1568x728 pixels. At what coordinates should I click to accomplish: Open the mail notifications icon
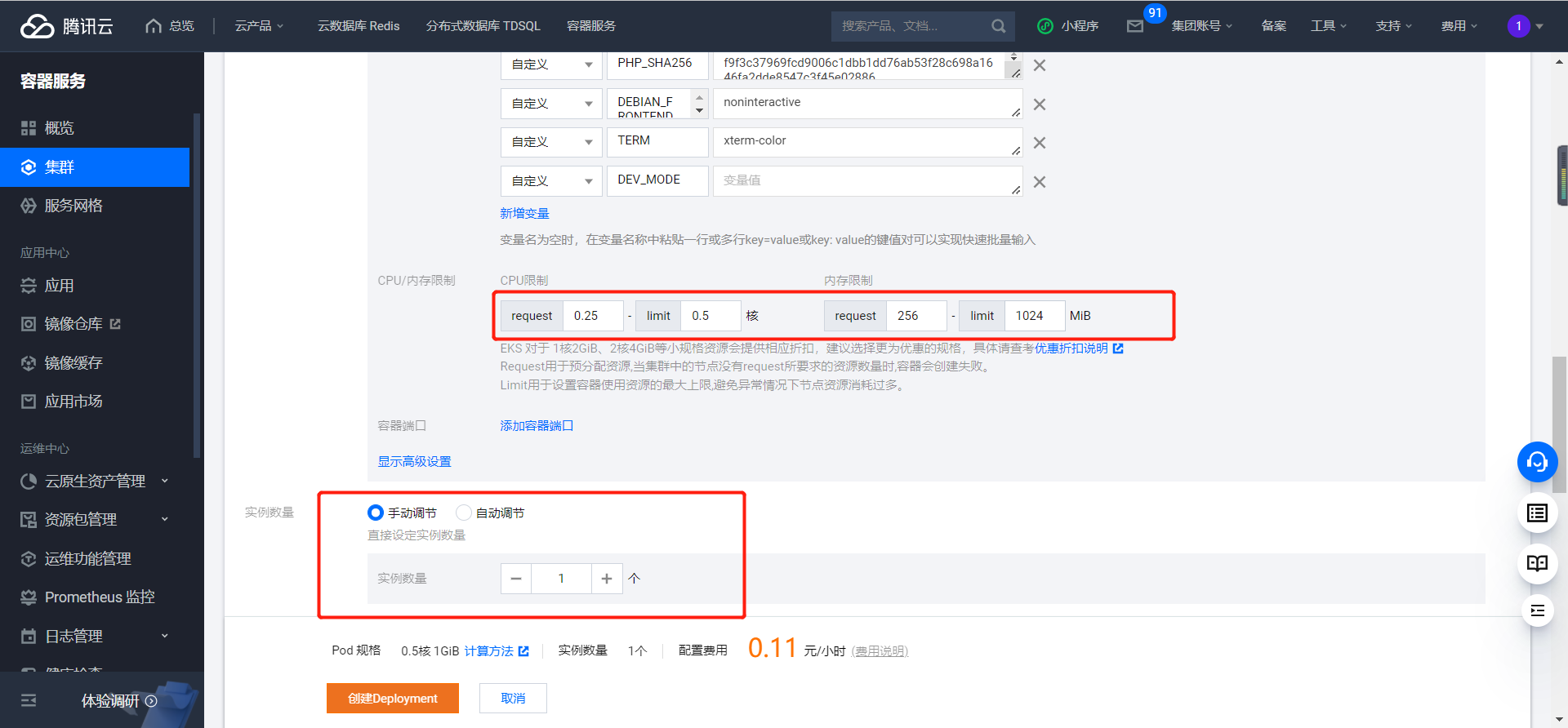(x=1135, y=26)
